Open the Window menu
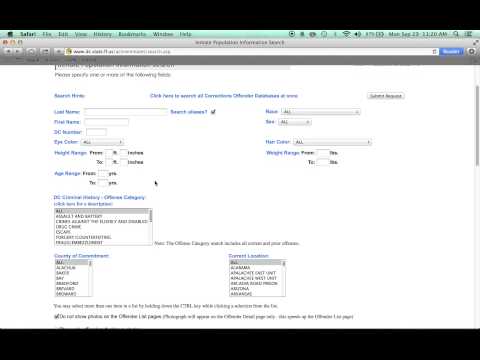 (x=163, y=34)
